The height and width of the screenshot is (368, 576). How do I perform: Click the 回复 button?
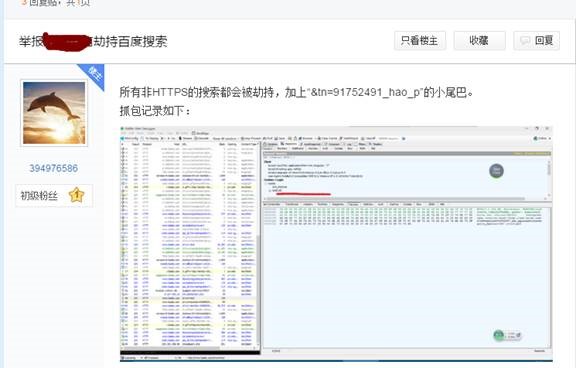tap(536, 40)
